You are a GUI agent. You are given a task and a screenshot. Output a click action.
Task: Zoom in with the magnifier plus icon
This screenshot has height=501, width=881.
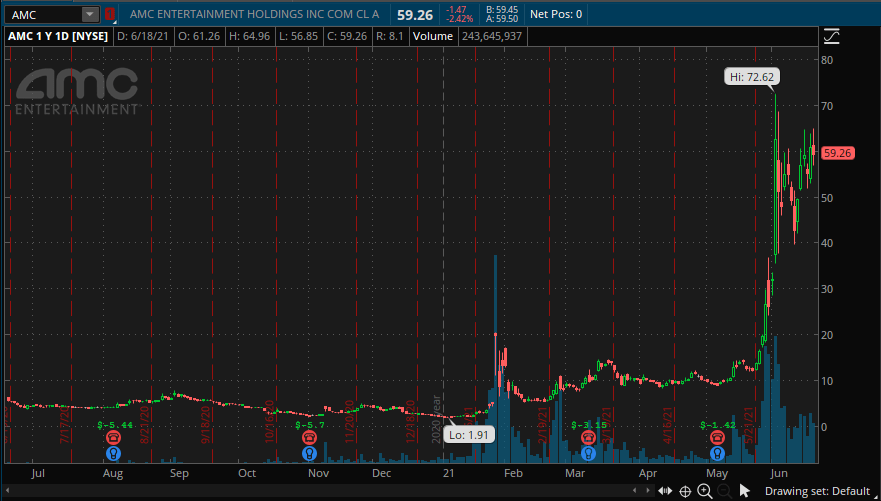tap(705, 491)
